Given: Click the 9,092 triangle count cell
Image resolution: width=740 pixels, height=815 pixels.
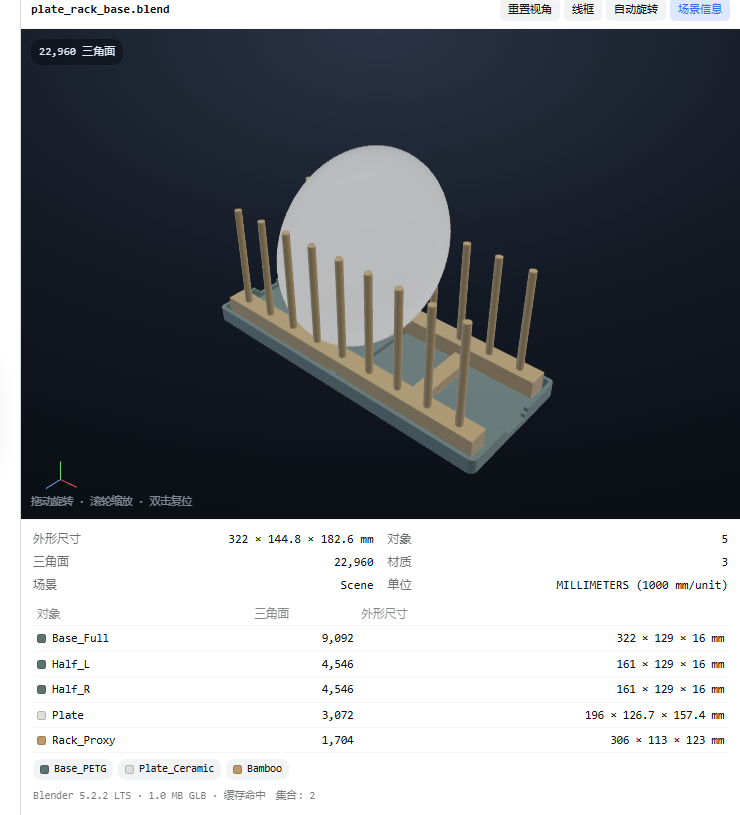Looking at the screenshot, I should pyautogui.click(x=337, y=638).
